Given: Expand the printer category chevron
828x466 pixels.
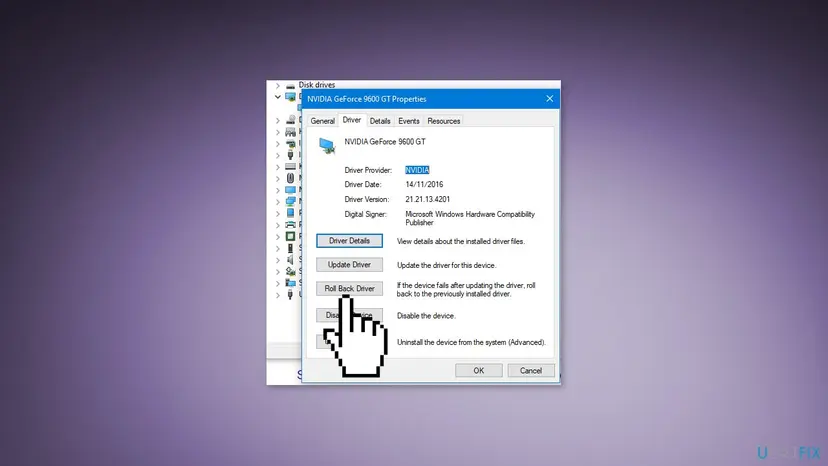Looking at the screenshot, I should coord(278,225).
